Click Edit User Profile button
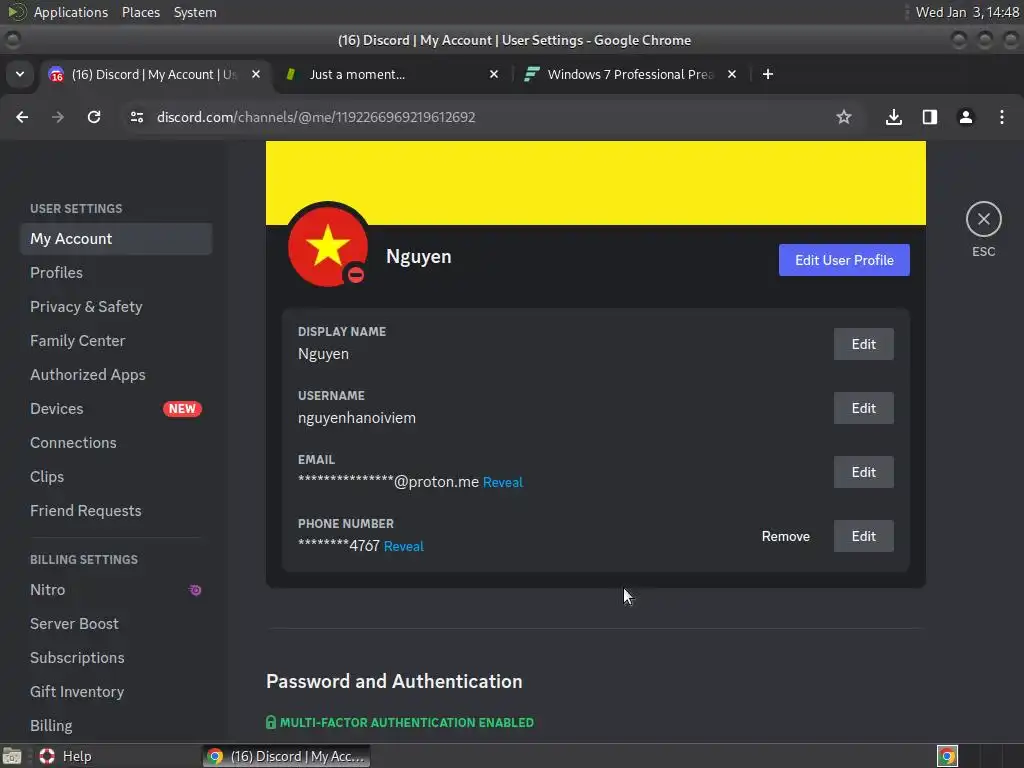This screenshot has height=768, width=1024. click(x=844, y=260)
